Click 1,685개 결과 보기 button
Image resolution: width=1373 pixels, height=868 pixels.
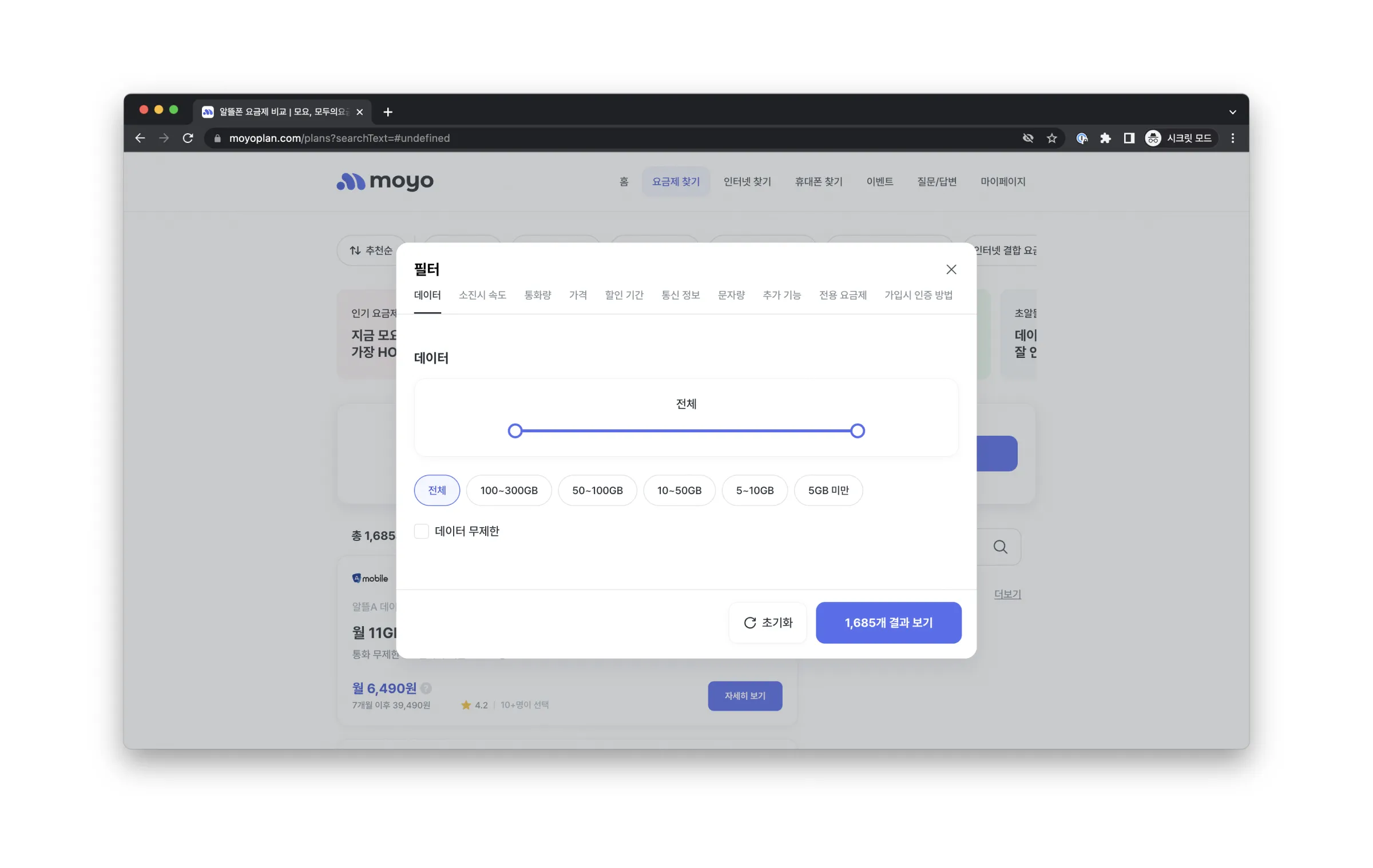[x=888, y=622]
